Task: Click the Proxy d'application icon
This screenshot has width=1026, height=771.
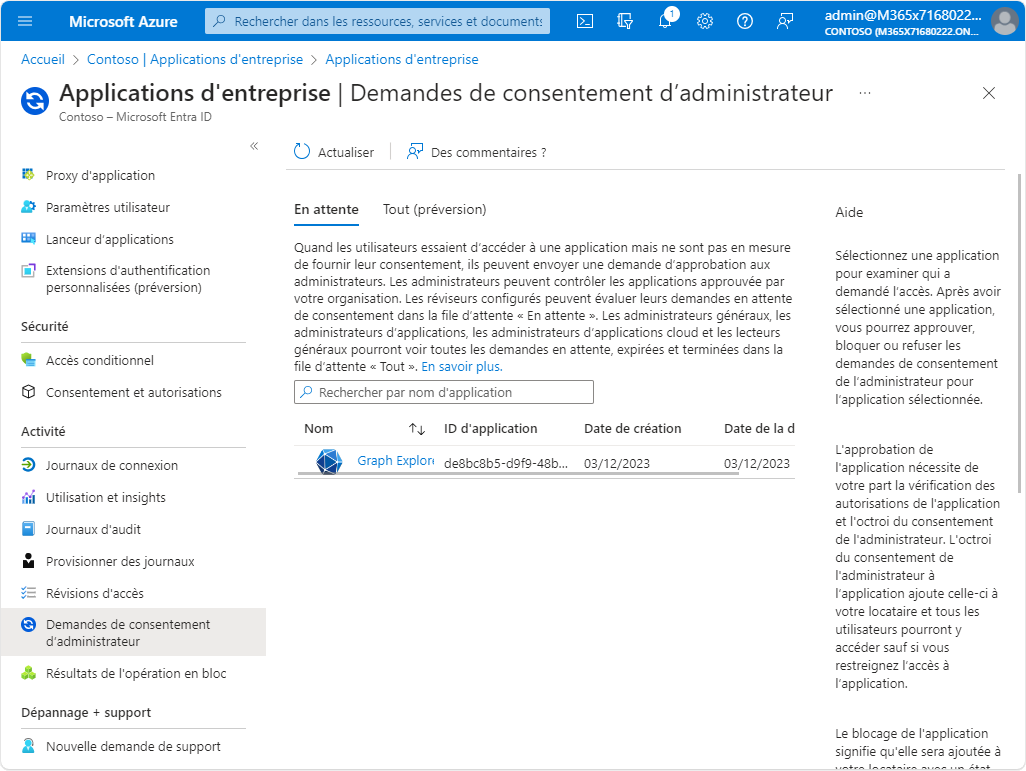Action: tap(28, 174)
